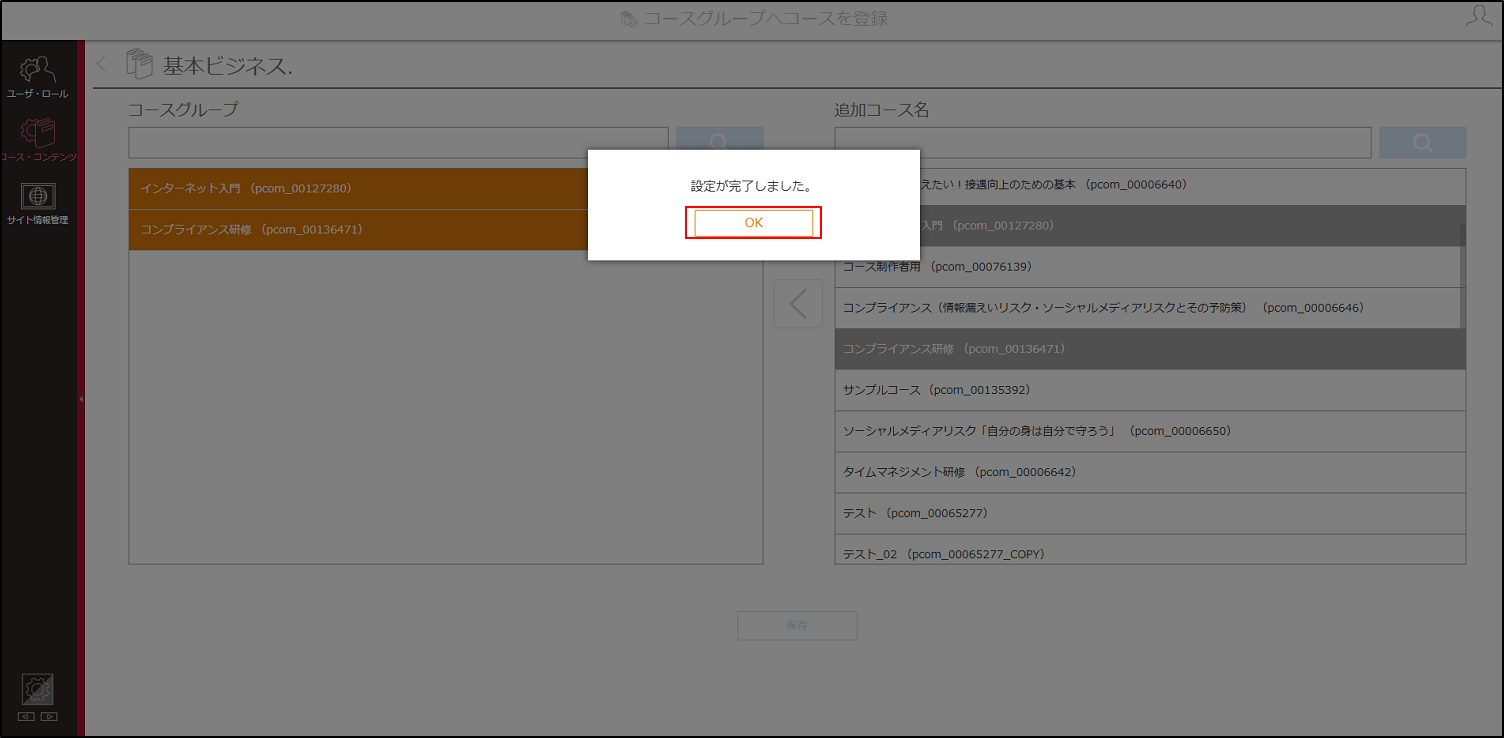This screenshot has height=738, width=1504.
Task: Open the user profile icon at top right
Action: click(x=1478, y=17)
